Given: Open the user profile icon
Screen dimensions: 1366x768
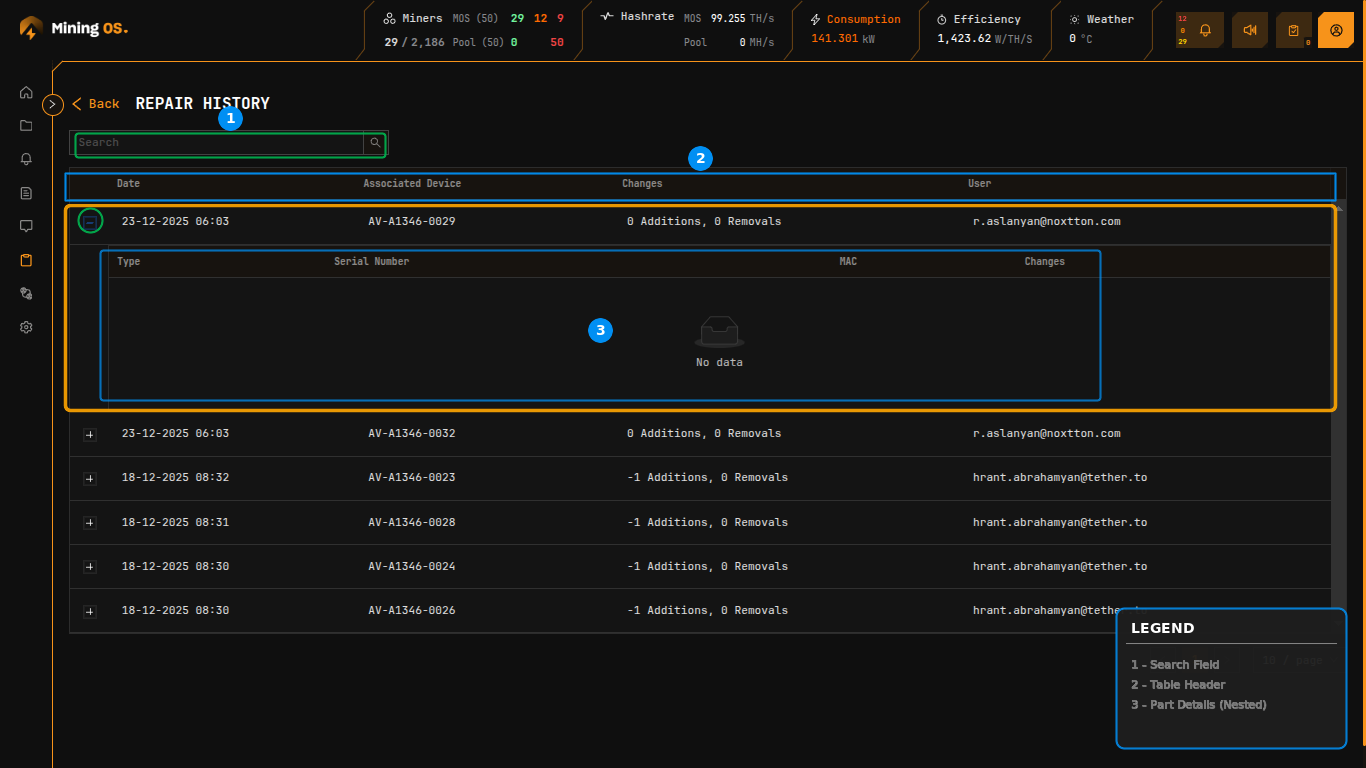Looking at the screenshot, I should tap(1336, 30).
